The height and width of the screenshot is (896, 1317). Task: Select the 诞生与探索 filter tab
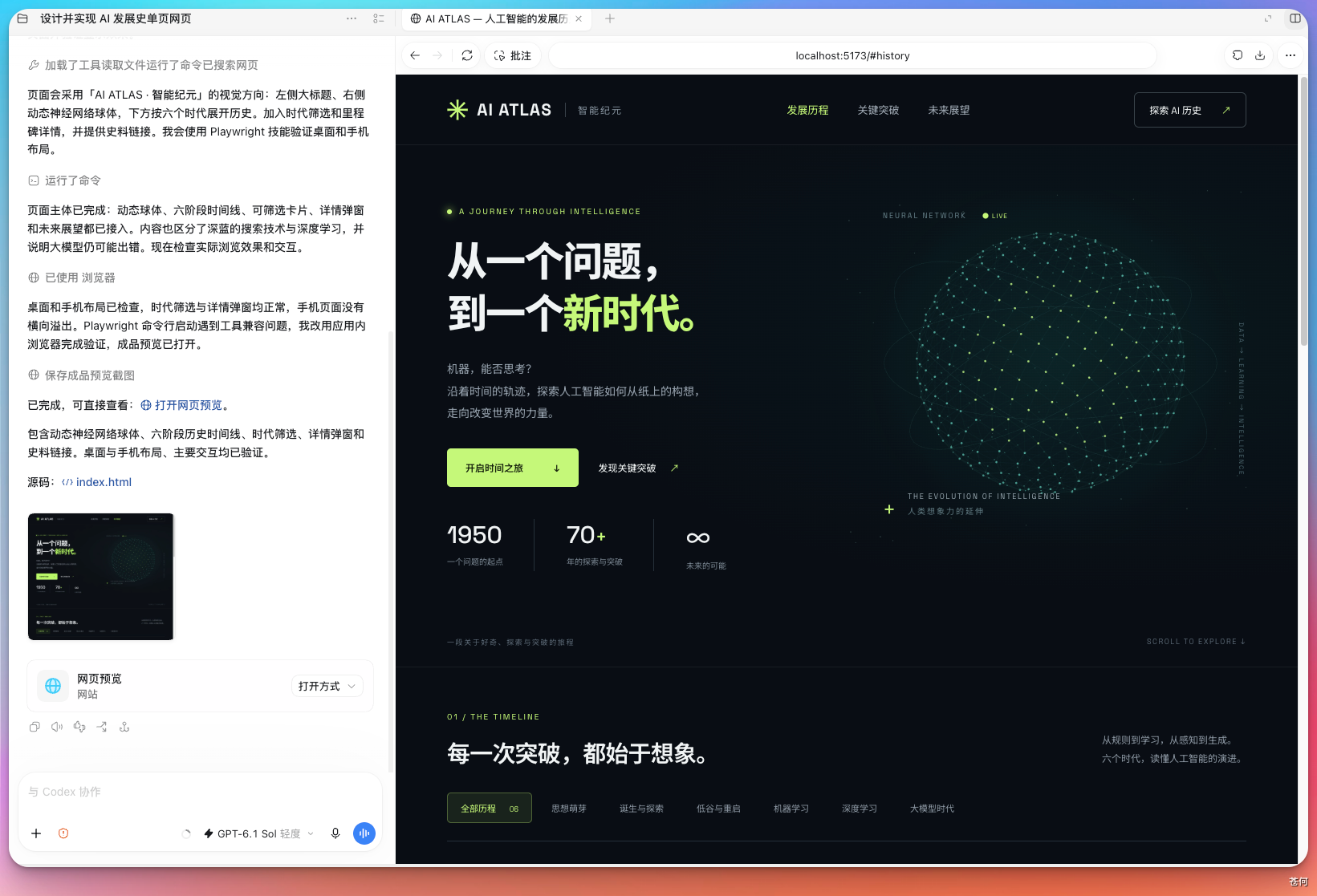pyautogui.click(x=641, y=809)
